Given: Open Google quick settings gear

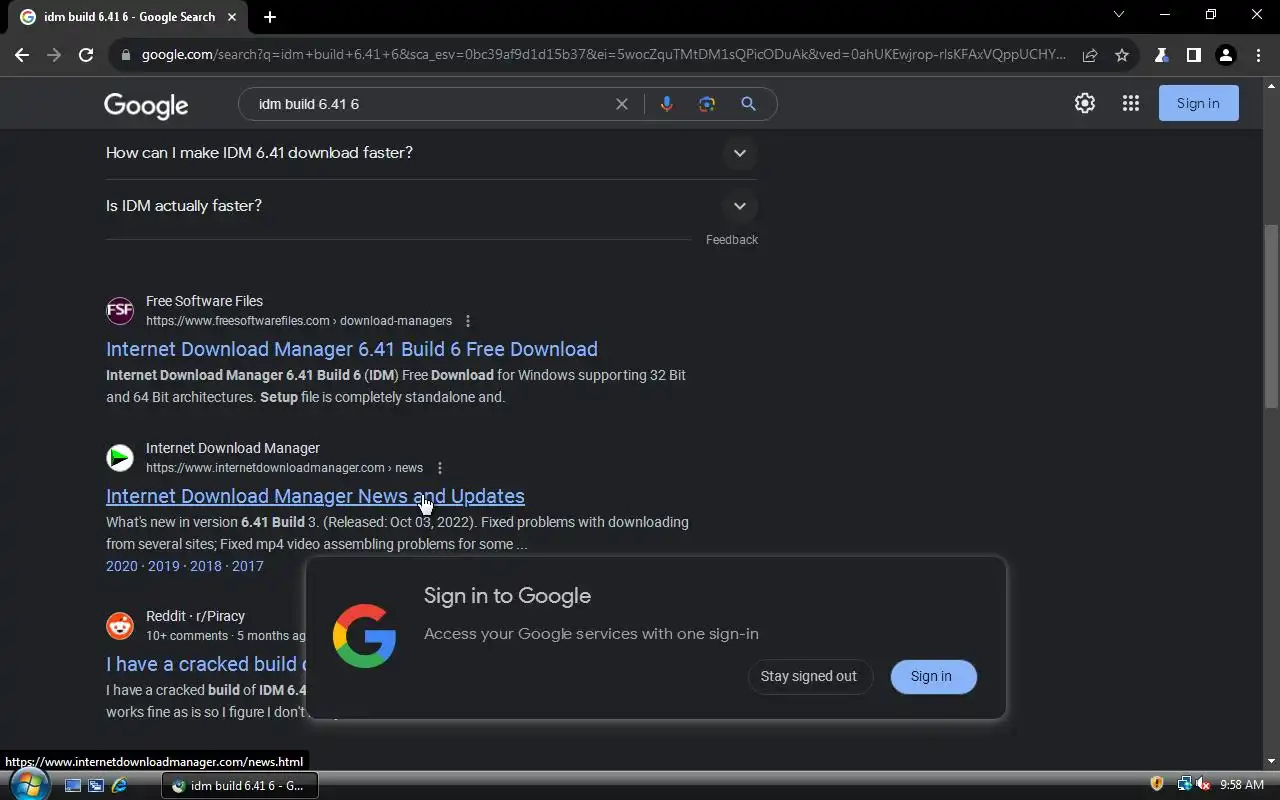Looking at the screenshot, I should pos(1085,103).
